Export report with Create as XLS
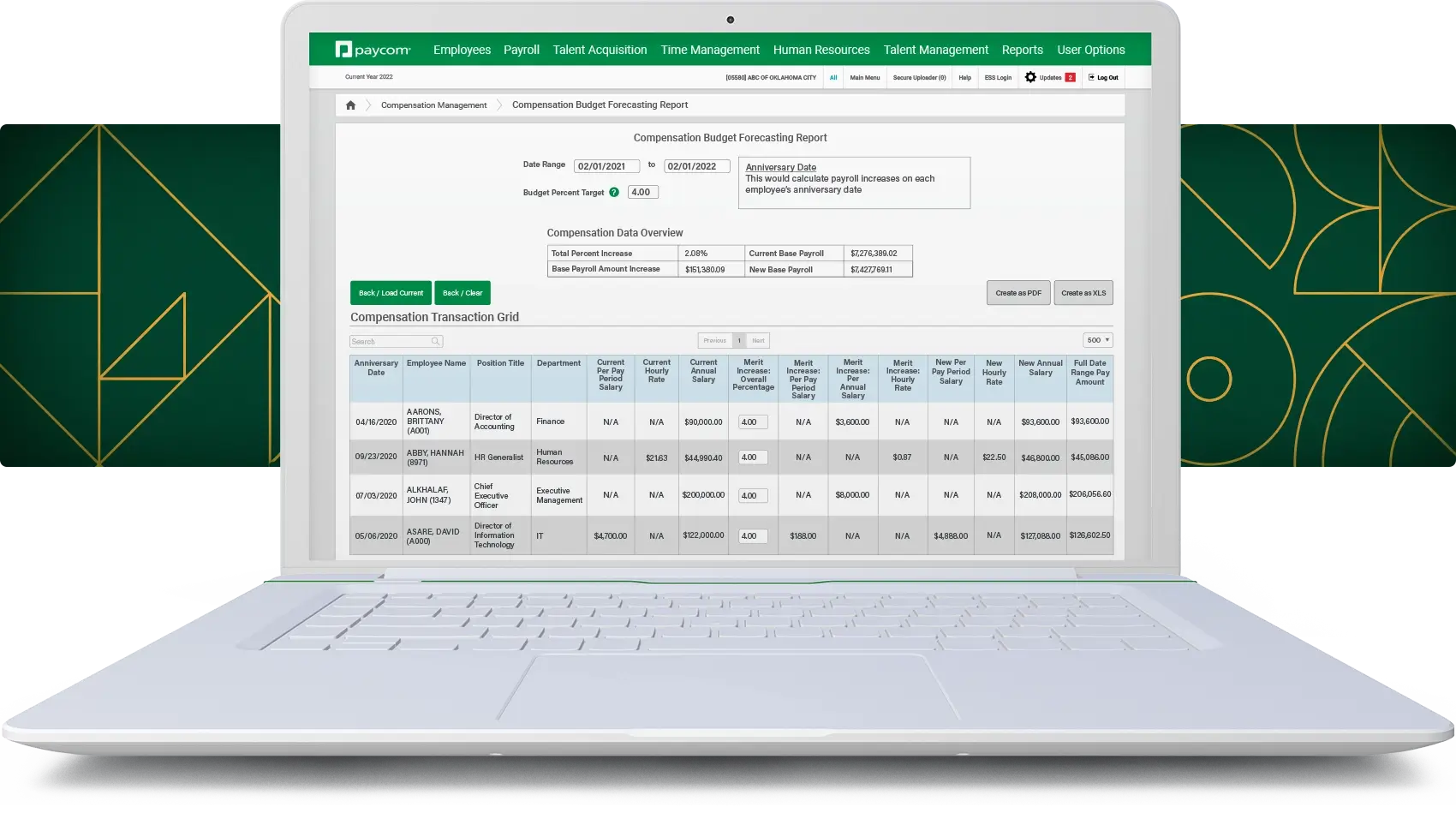Image resolution: width=1456 pixels, height=819 pixels. 1083,293
